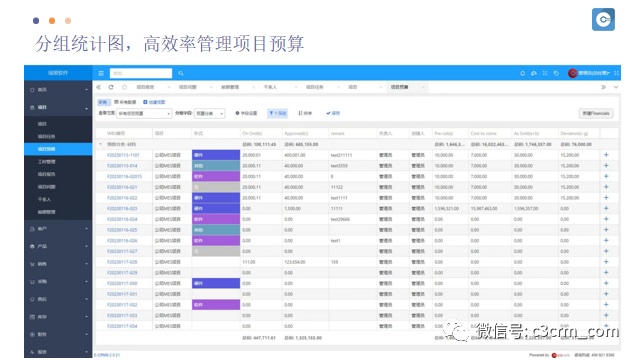Select the highlighted 项目预算 sidebar item

tap(58, 149)
